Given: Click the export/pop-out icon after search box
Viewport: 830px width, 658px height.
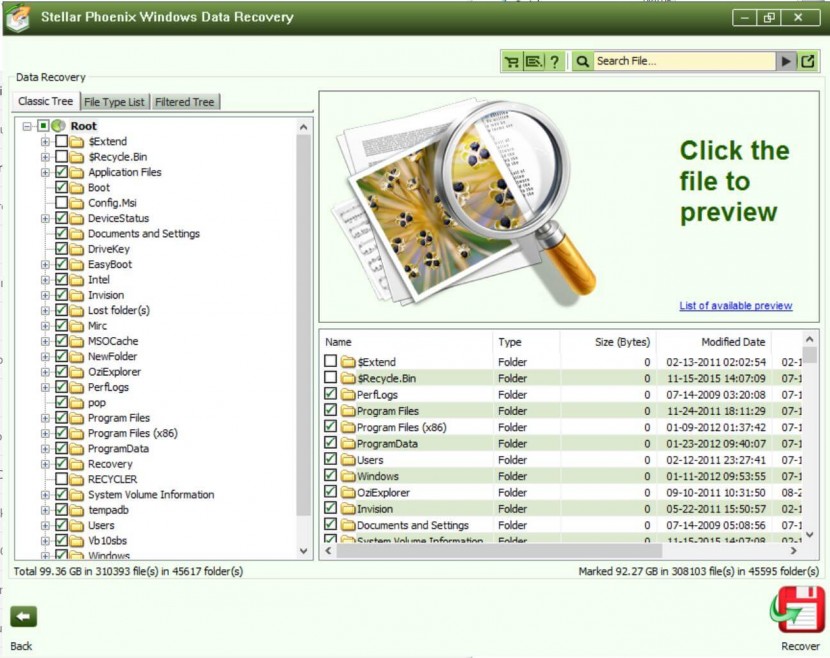Looking at the screenshot, I should pyautogui.click(x=808, y=61).
